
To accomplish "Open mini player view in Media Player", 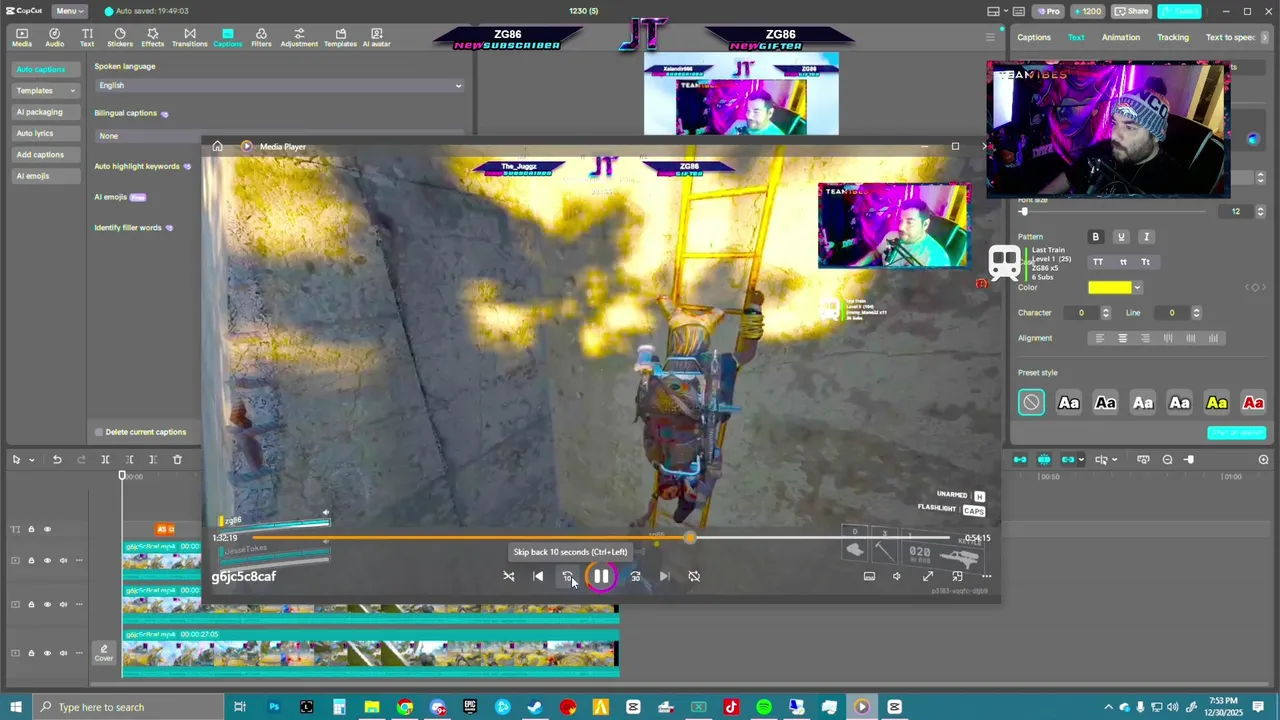I will pyautogui.click(x=957, y=576).
